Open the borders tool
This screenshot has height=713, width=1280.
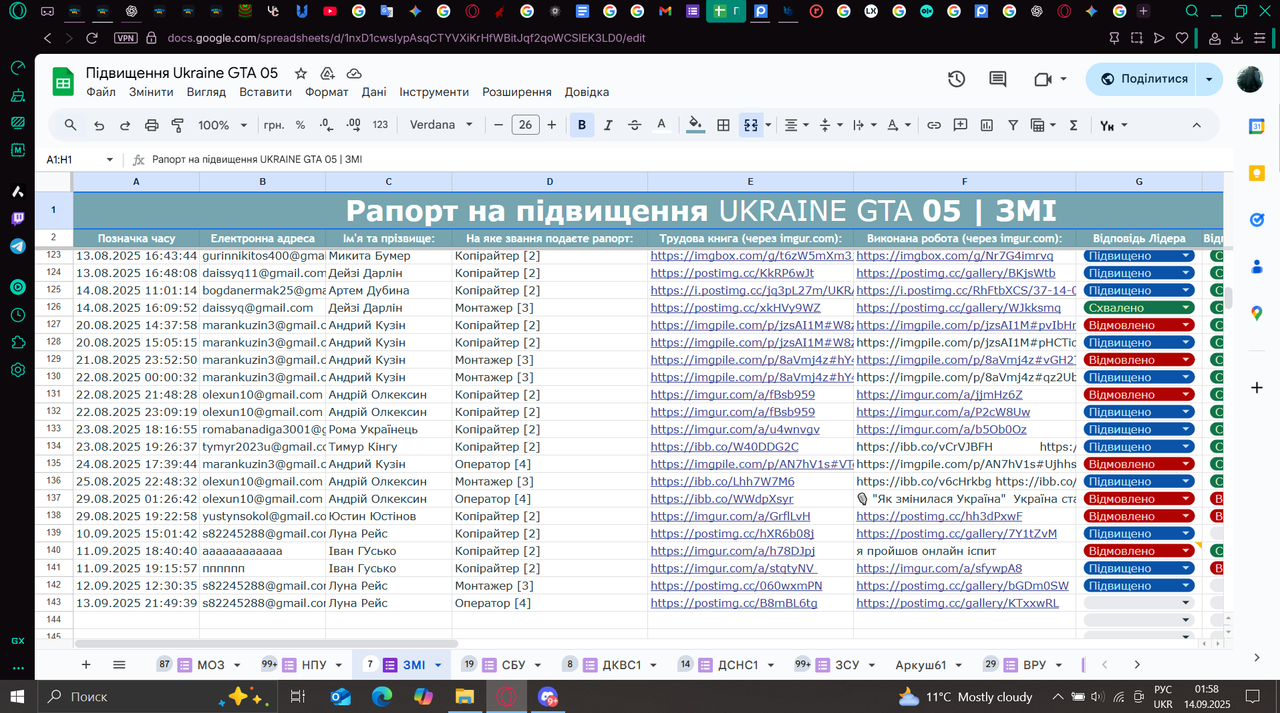click(723, 125)
